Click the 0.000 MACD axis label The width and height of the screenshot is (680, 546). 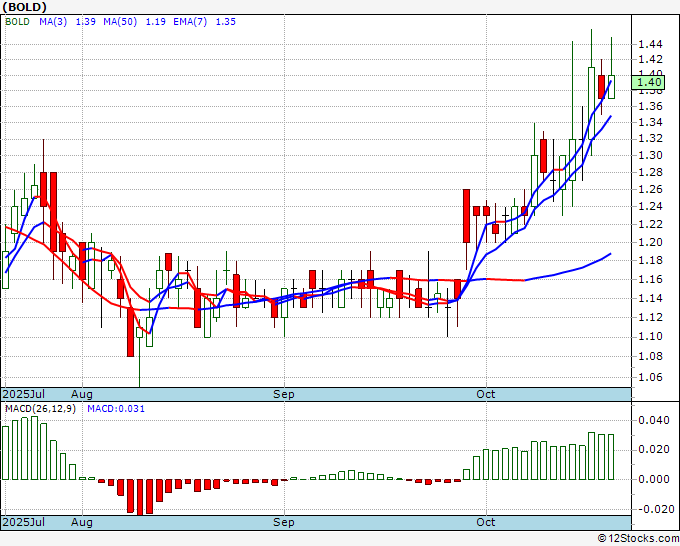[x=654, y=479]
